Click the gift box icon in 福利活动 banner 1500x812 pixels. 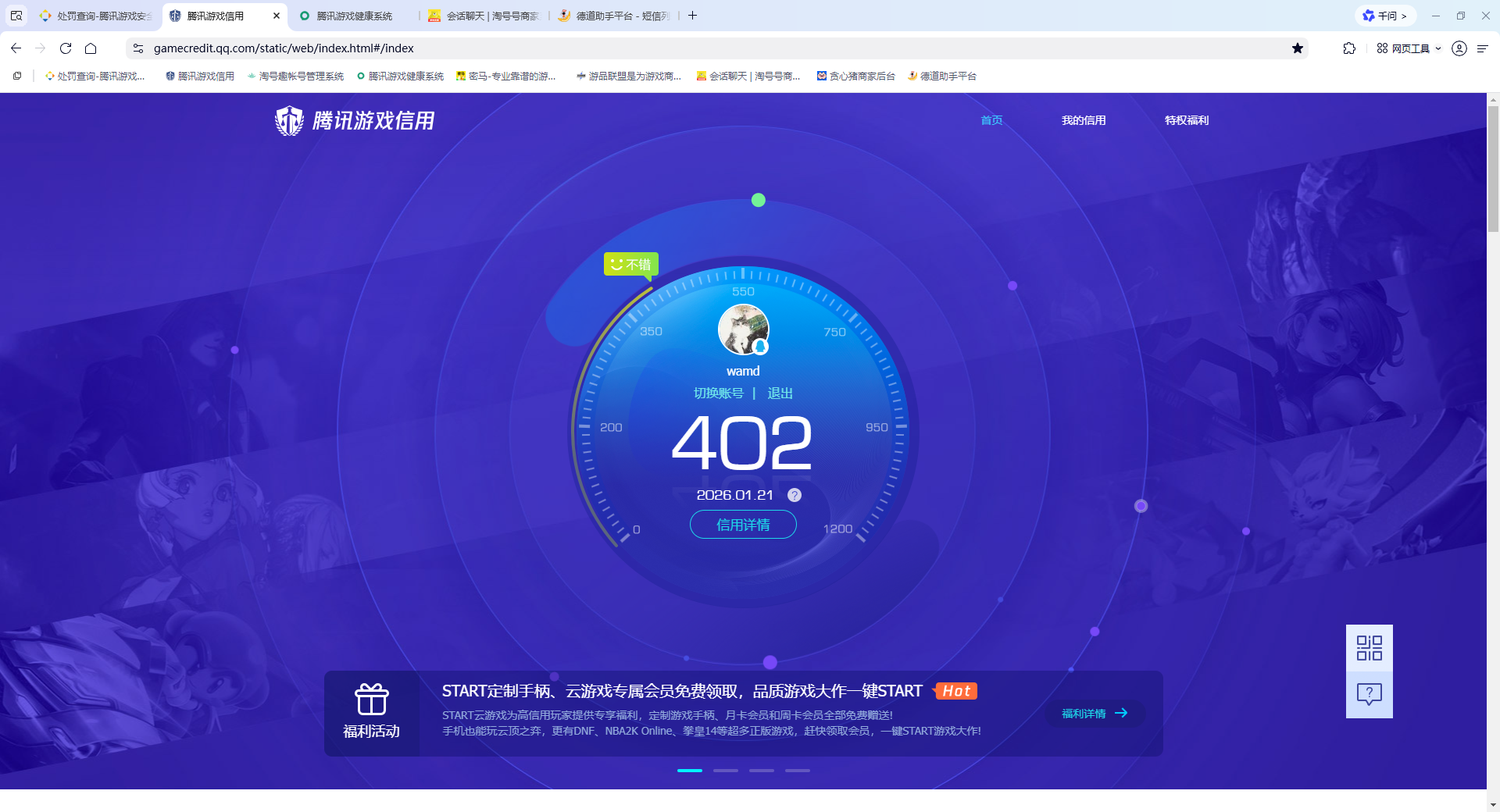(x=372, y=701)
